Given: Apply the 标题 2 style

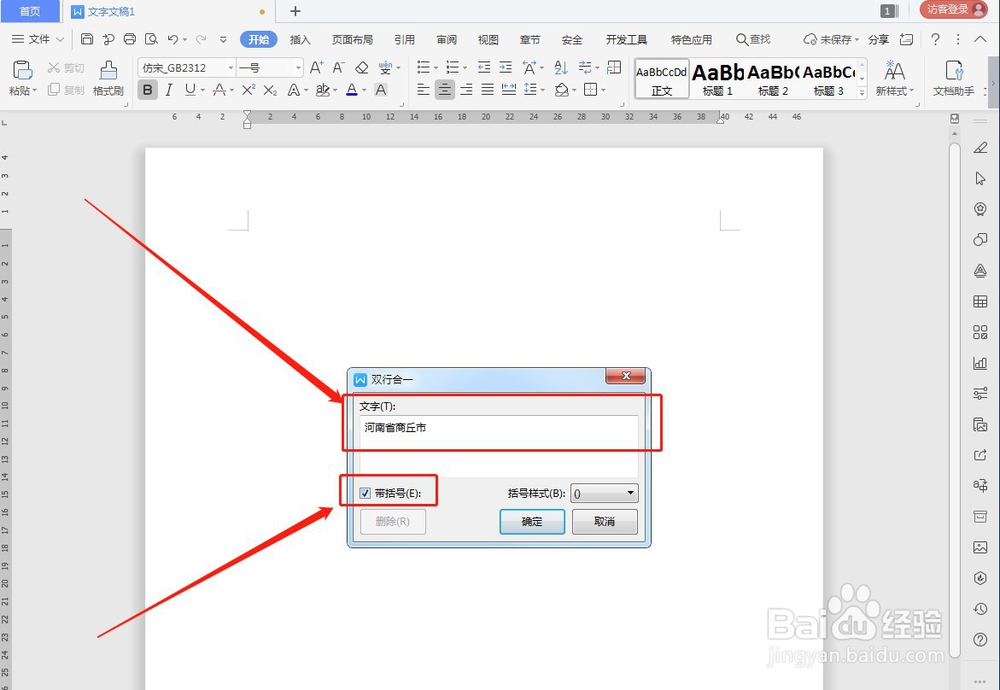Looking at the screenshot, I should (x=773, y=79).
